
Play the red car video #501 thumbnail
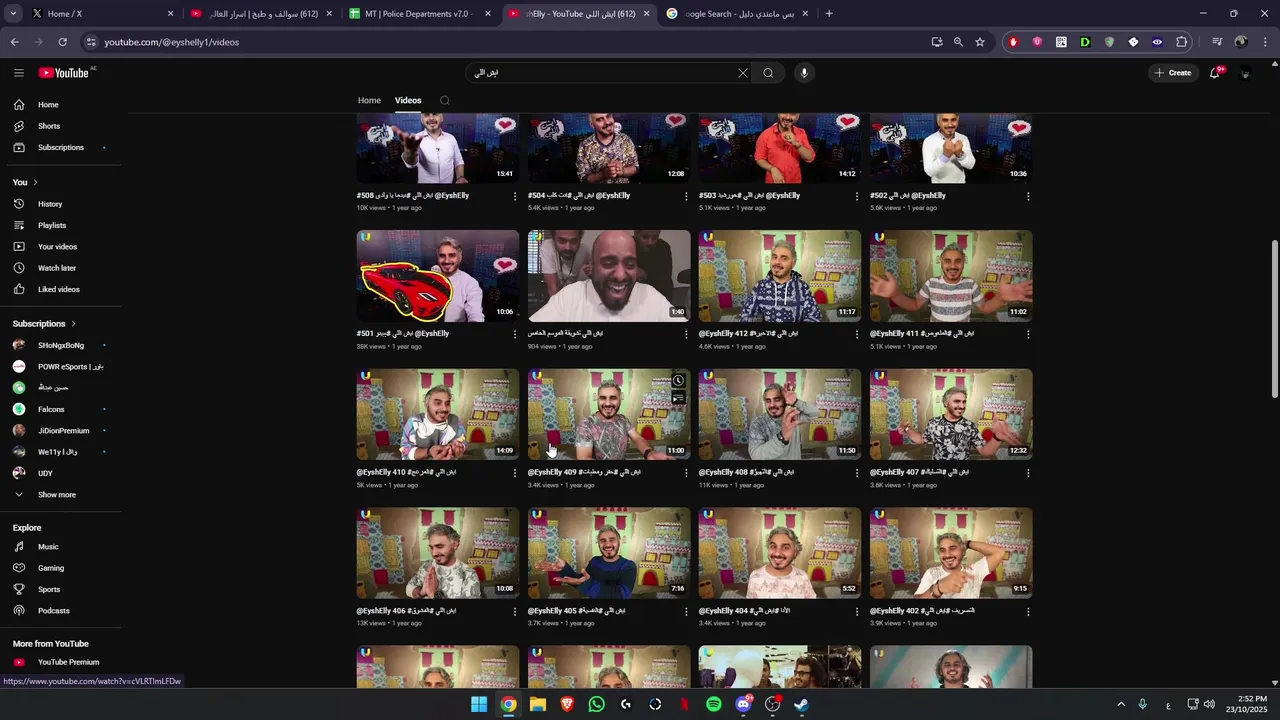[x=438, y=276]
